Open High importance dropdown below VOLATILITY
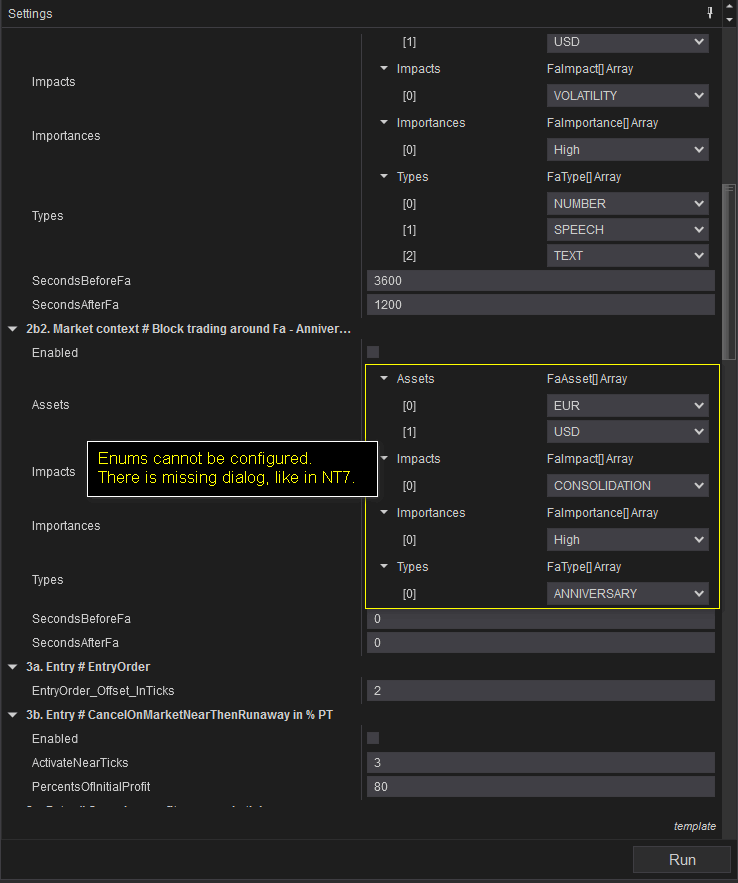The width and height of the screenshot is (738, 883). 627,150
